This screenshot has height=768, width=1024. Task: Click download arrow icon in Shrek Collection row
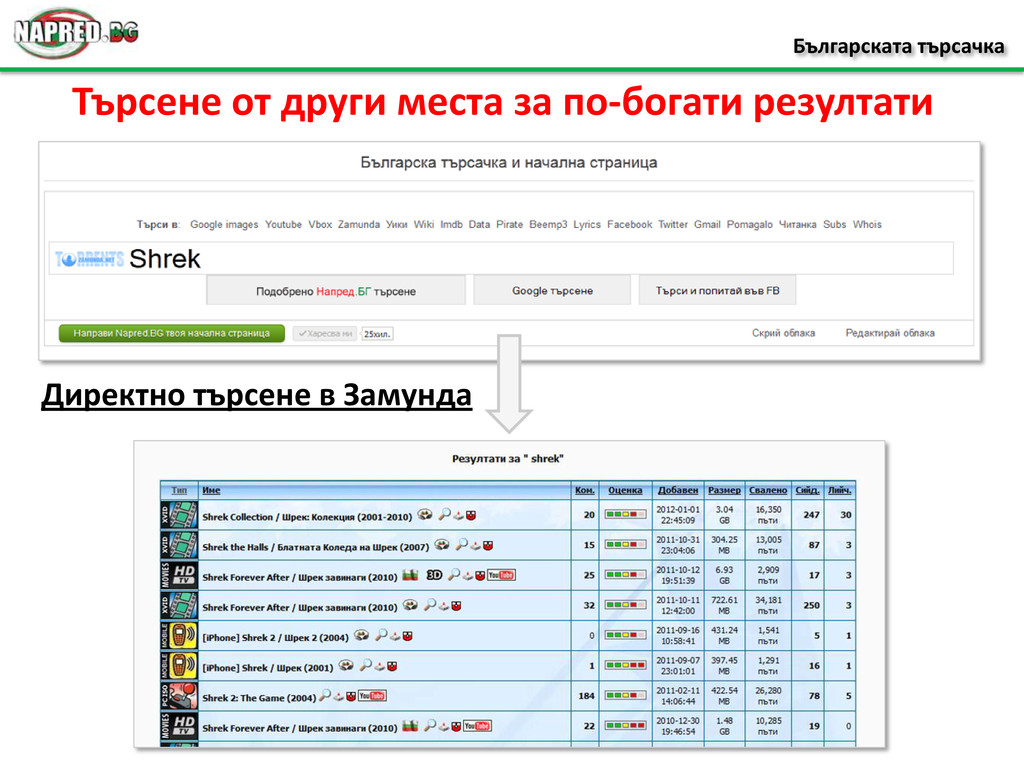[x=458, y=516]
